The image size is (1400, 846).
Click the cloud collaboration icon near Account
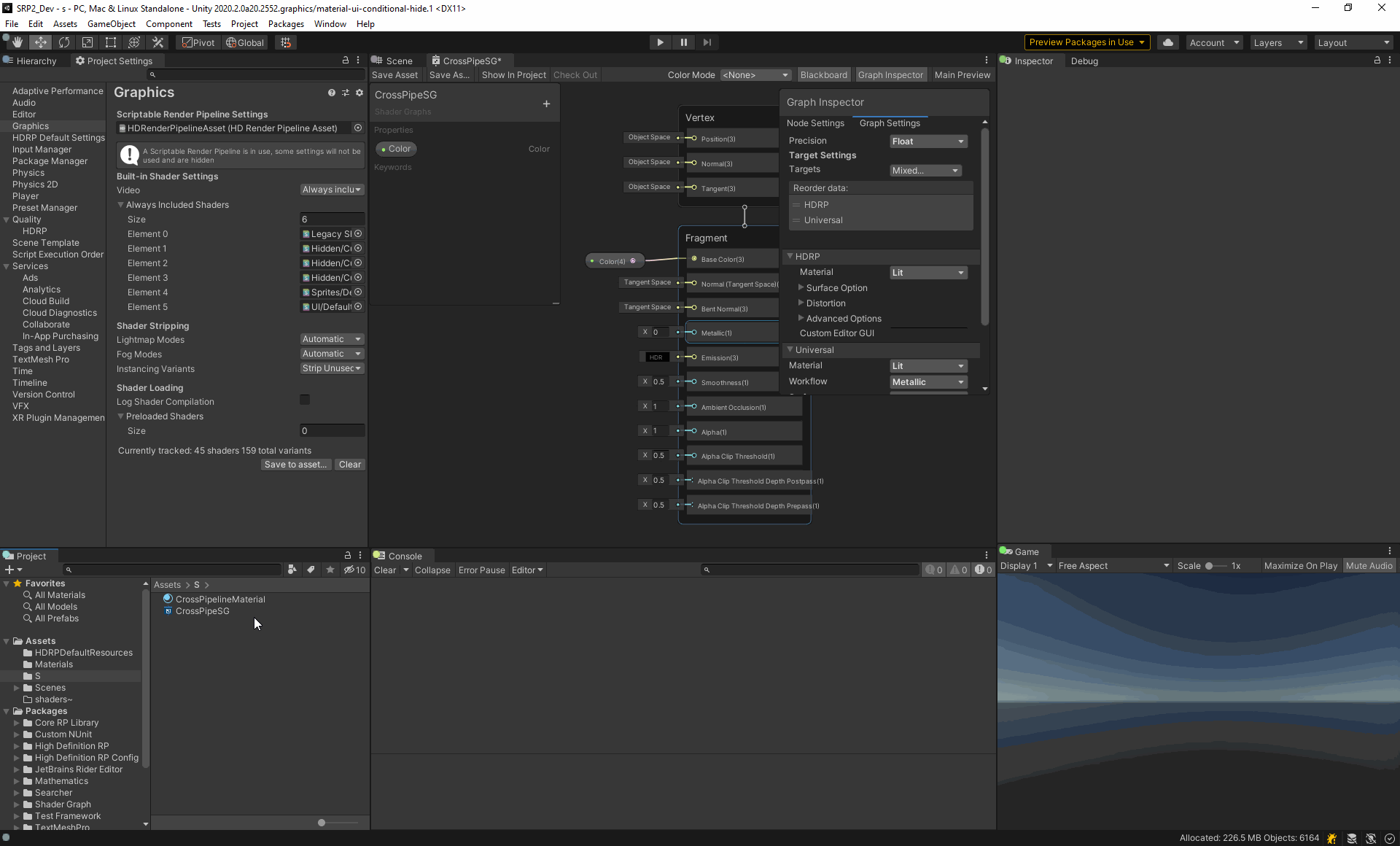pyautogui.click(x=1167, y=42)
